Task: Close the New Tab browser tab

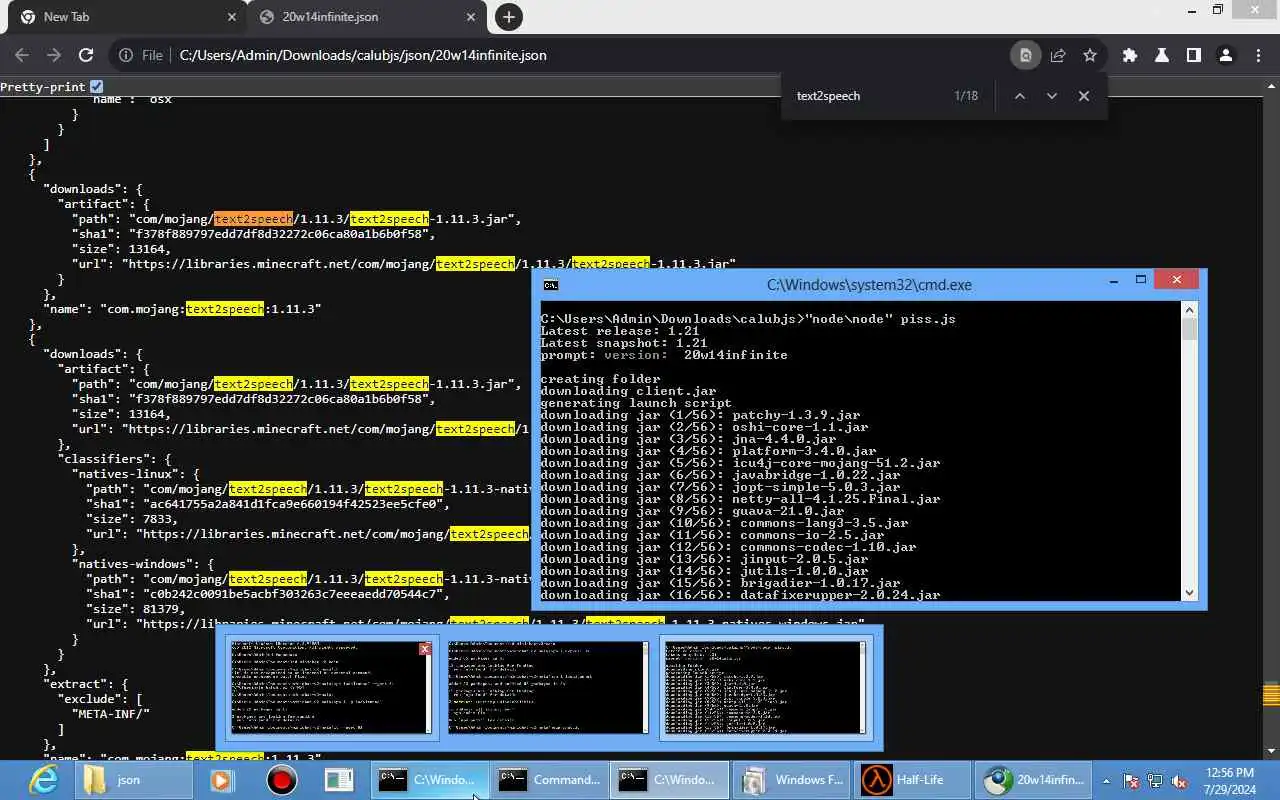Action: coord(232,17)
